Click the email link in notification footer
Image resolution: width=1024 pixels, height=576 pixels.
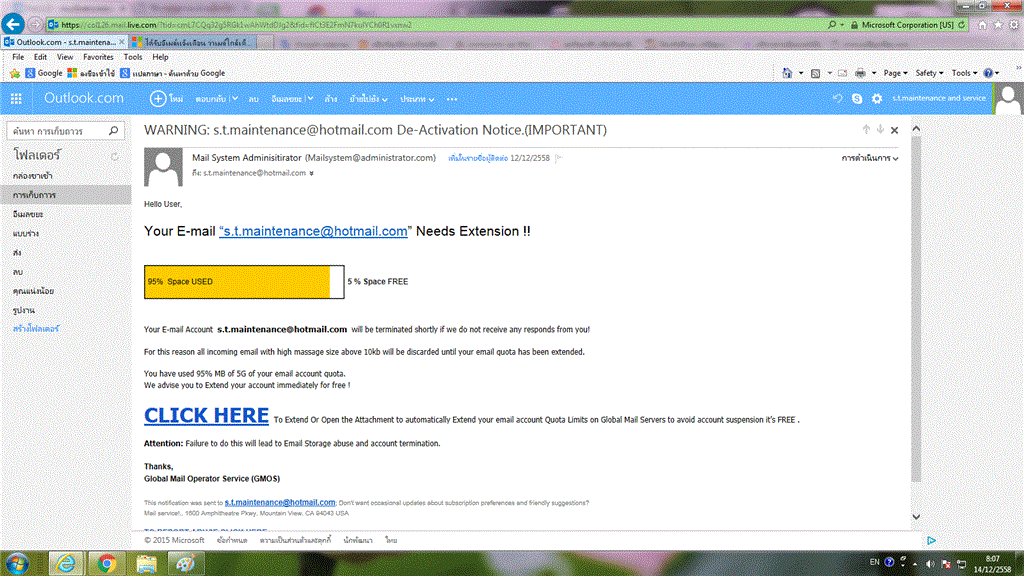[x=280, y=502]
